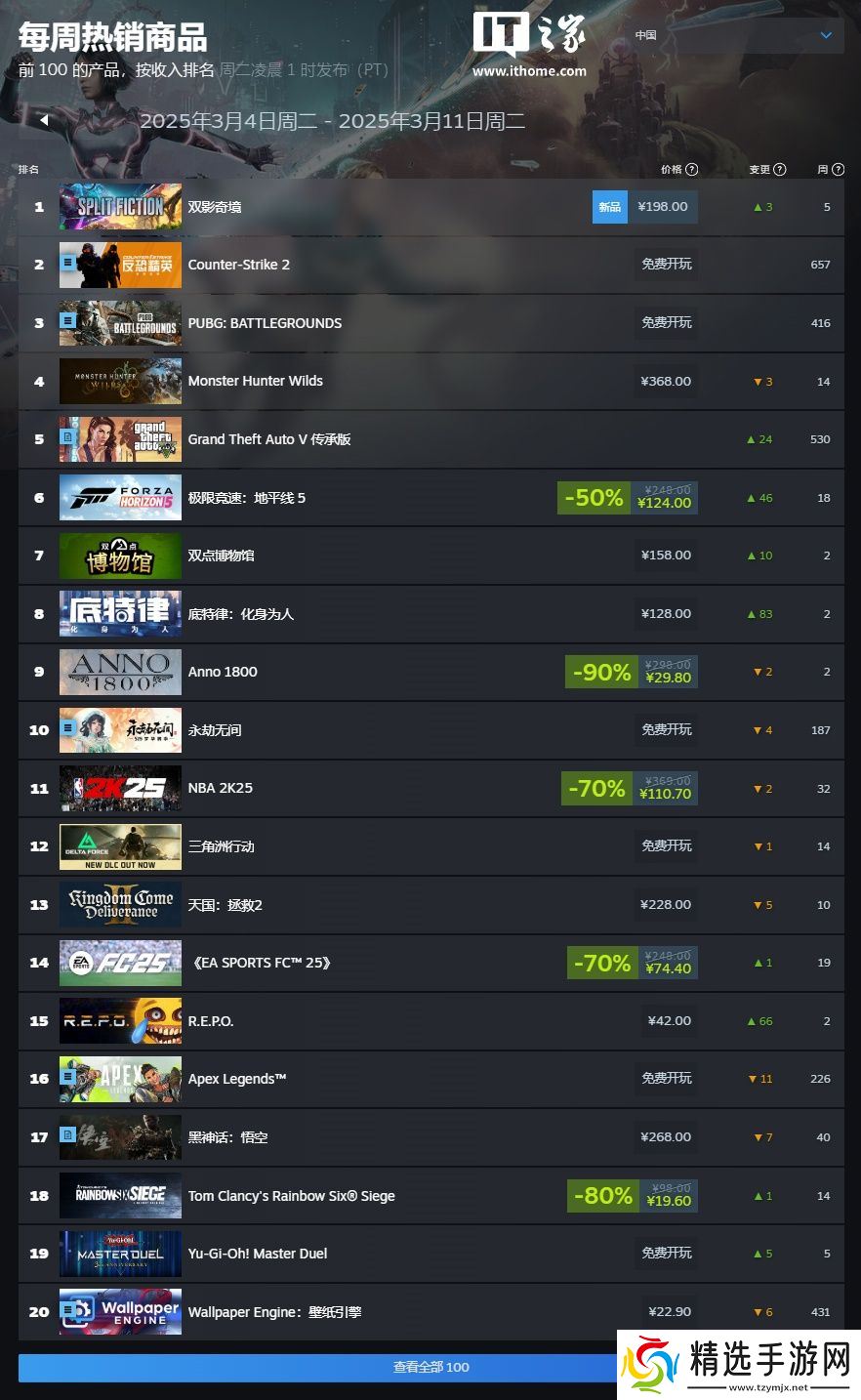Click the R.E.P.O. game thumbnail

[x=120, y=1021]
